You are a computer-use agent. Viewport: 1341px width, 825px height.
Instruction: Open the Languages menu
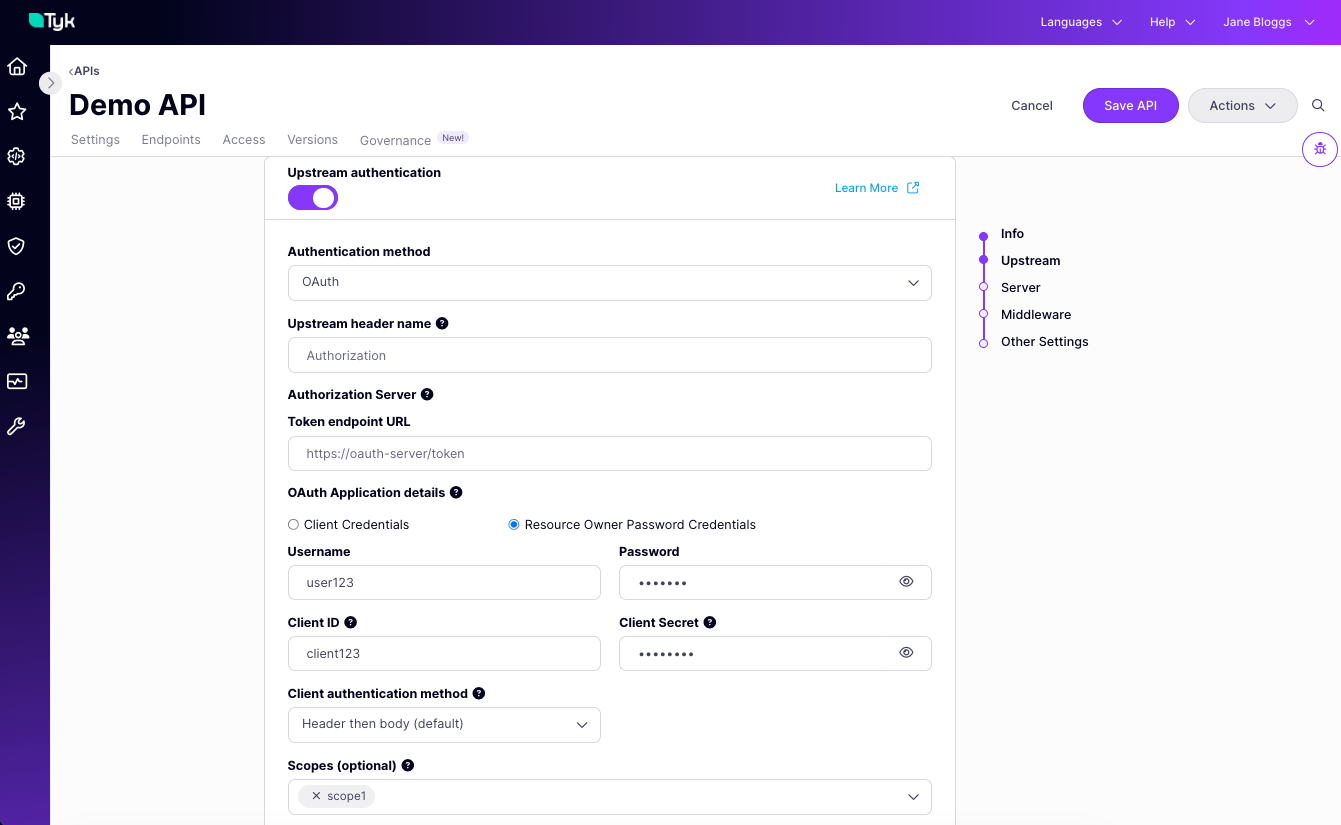pyautogui.click(x=1081, y=22)
